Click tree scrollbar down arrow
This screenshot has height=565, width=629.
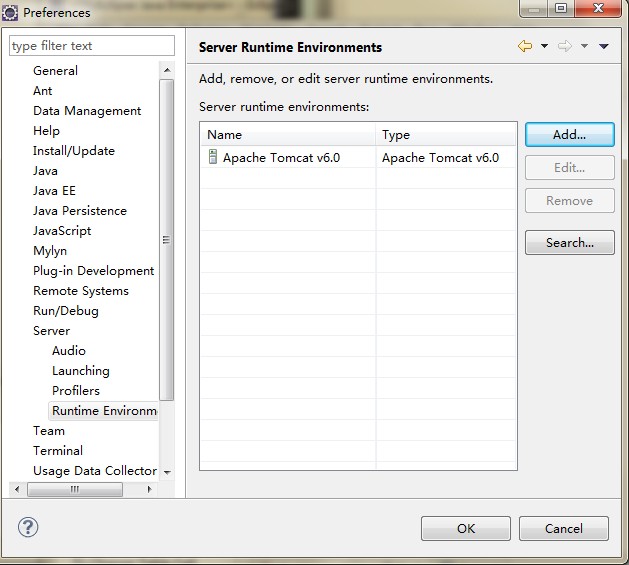[x=167, y=473]
